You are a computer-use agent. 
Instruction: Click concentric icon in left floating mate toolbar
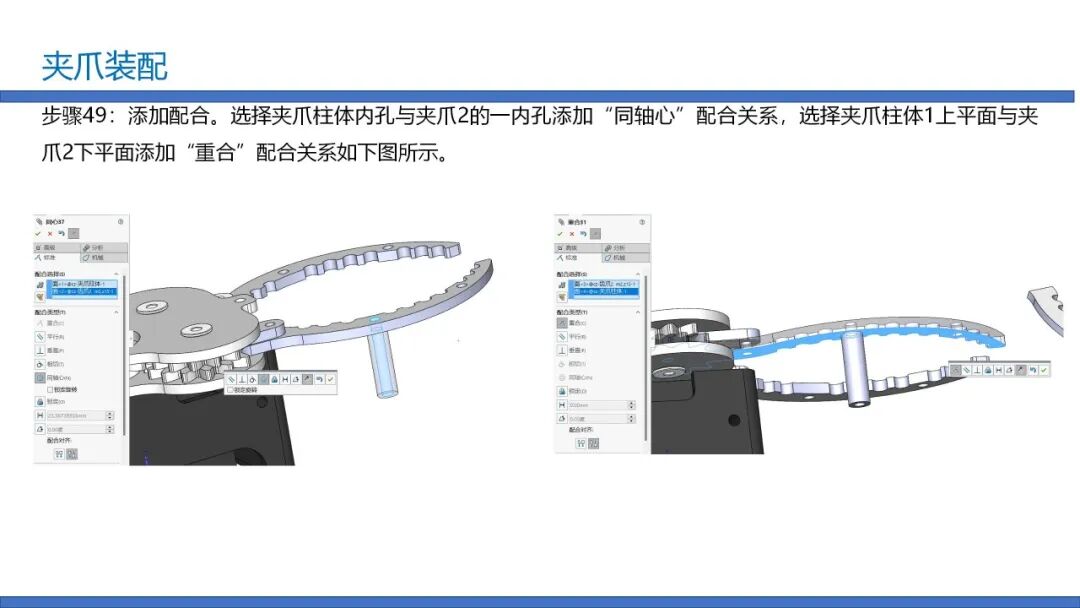pyautogui.click(x=263, y=379)
